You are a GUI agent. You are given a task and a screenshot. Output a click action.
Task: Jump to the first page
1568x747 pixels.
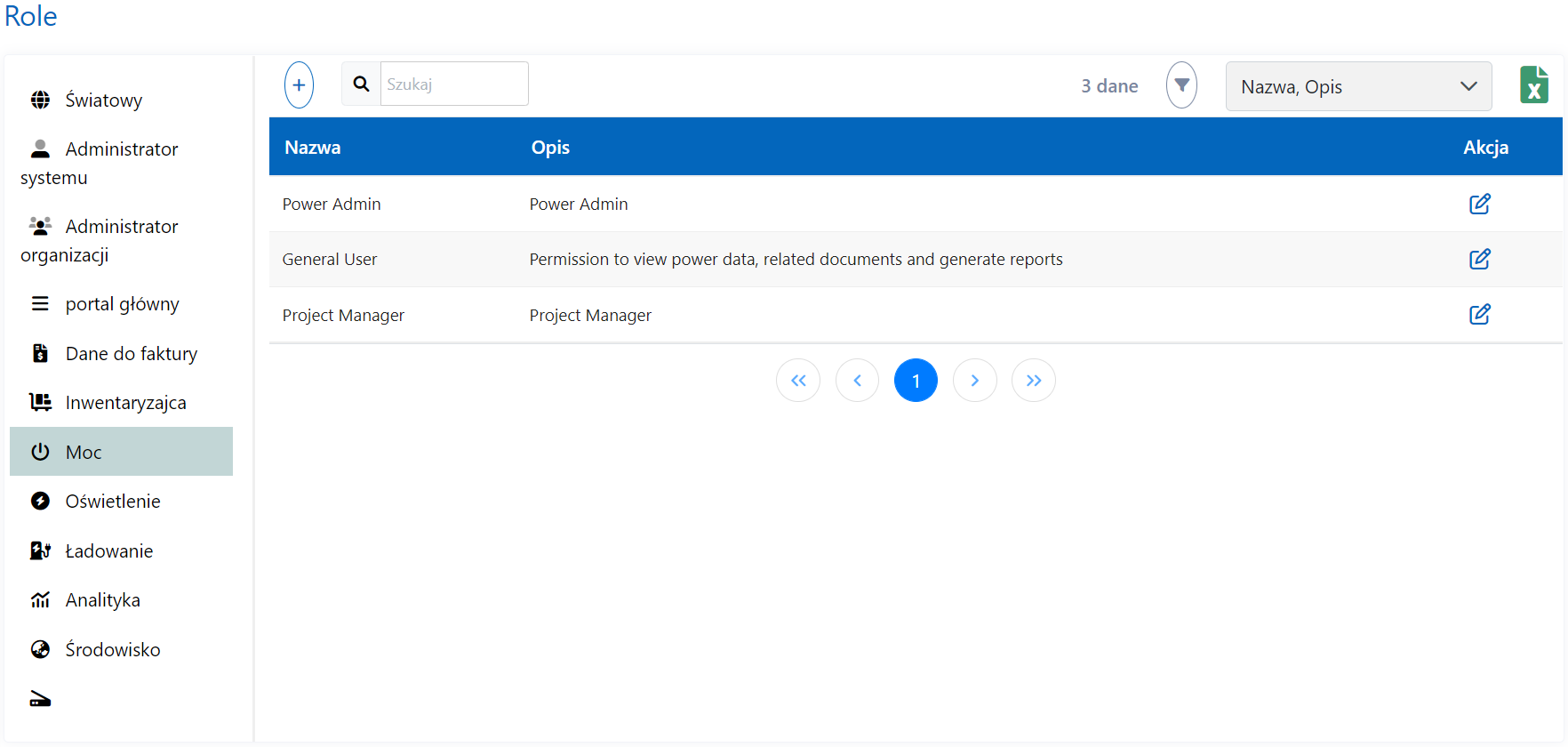click(x=798, y=381)
